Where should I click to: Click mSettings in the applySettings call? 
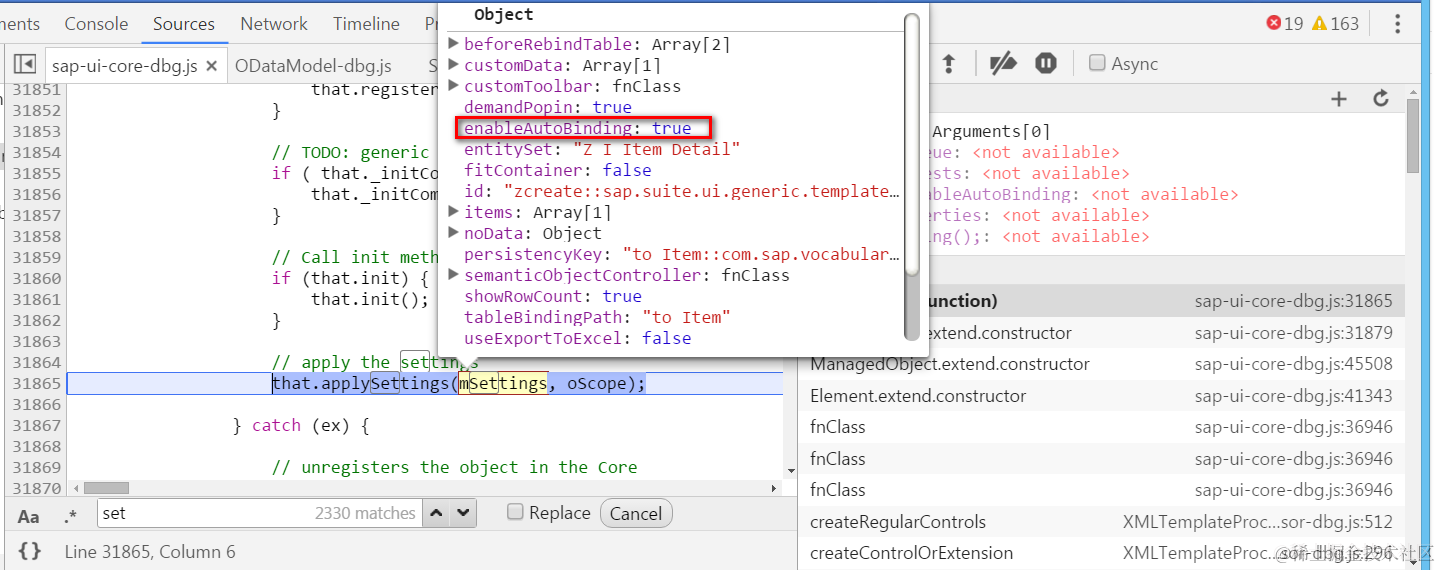[503, 383]
